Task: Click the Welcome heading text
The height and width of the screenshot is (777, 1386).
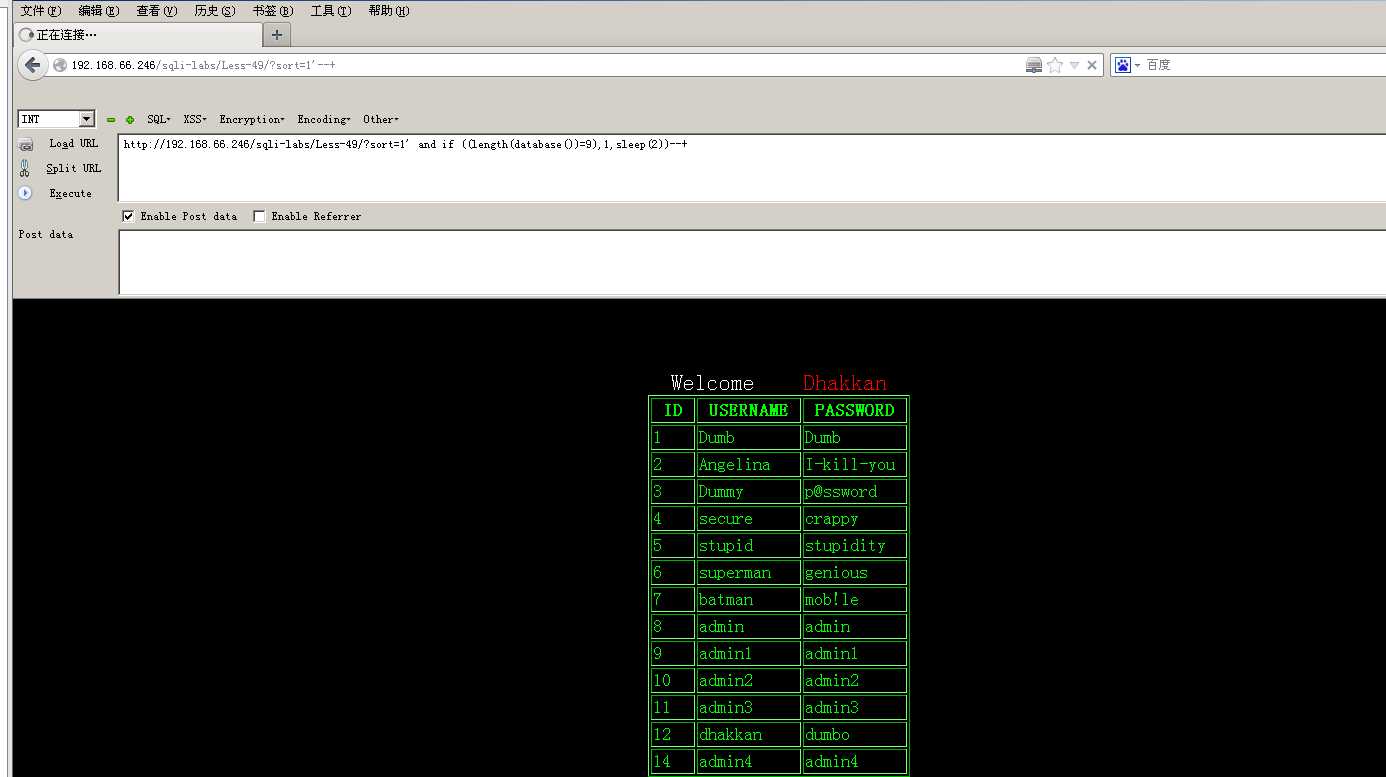Action: click(712, 383)
